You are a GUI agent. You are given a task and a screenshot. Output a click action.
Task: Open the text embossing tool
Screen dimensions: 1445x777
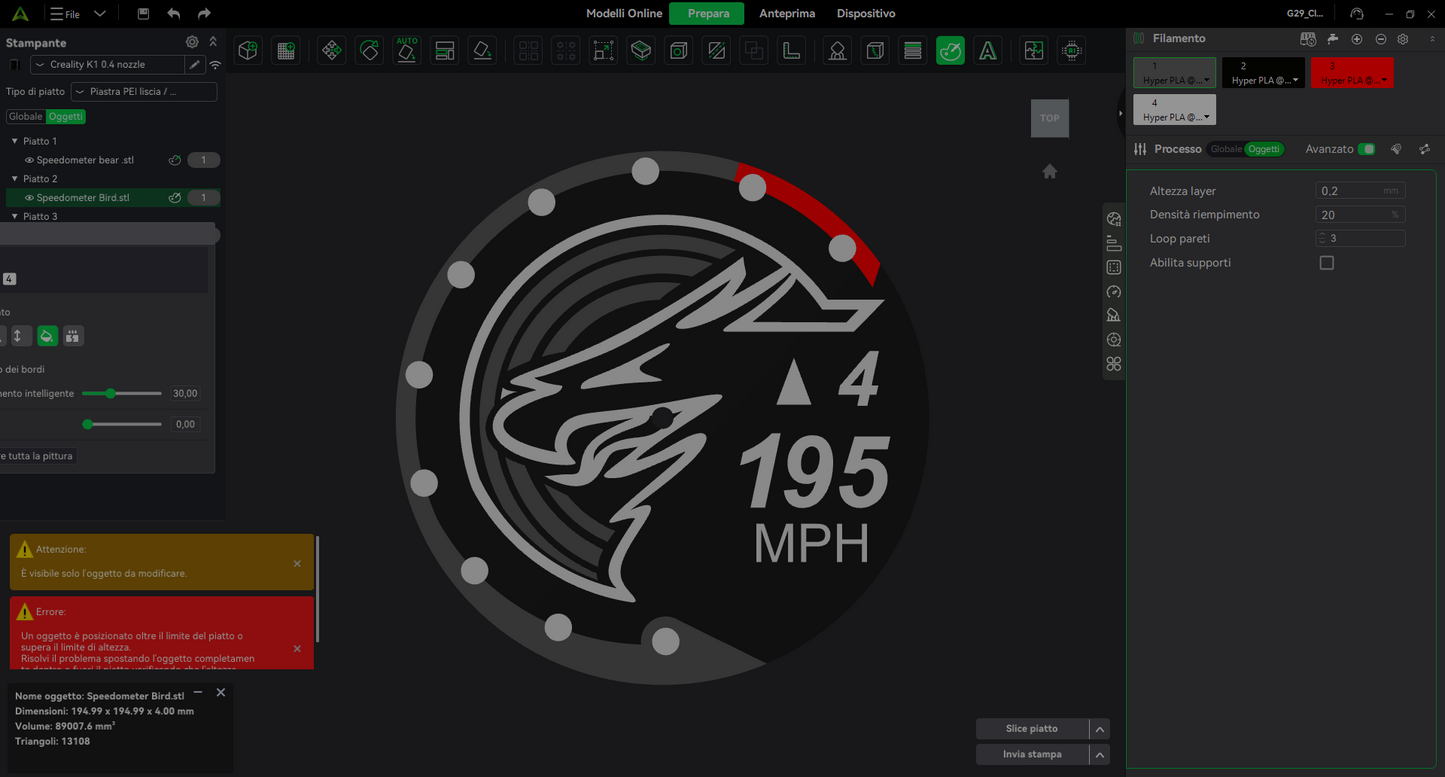pos(988,50)
